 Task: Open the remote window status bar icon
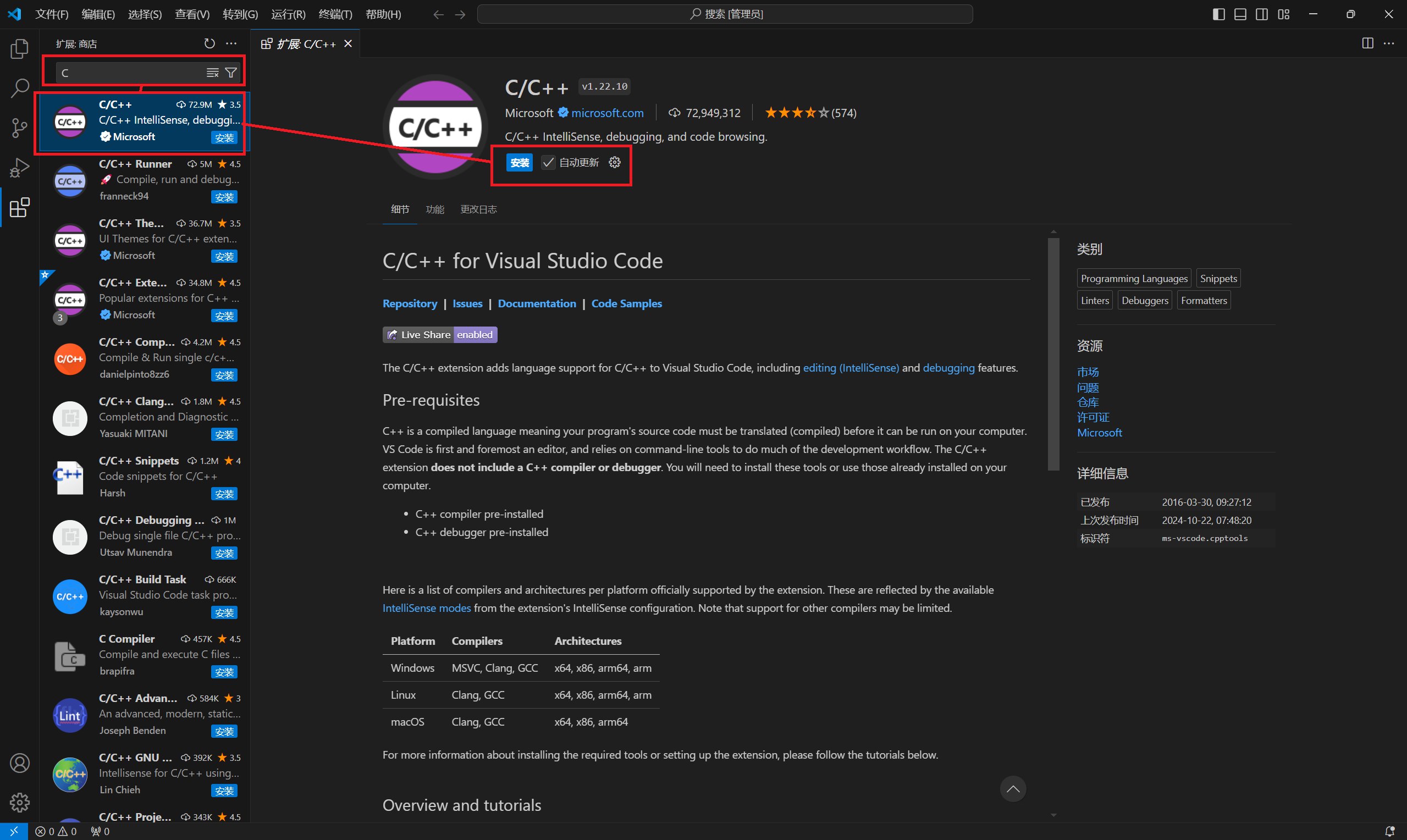point(14,831)
